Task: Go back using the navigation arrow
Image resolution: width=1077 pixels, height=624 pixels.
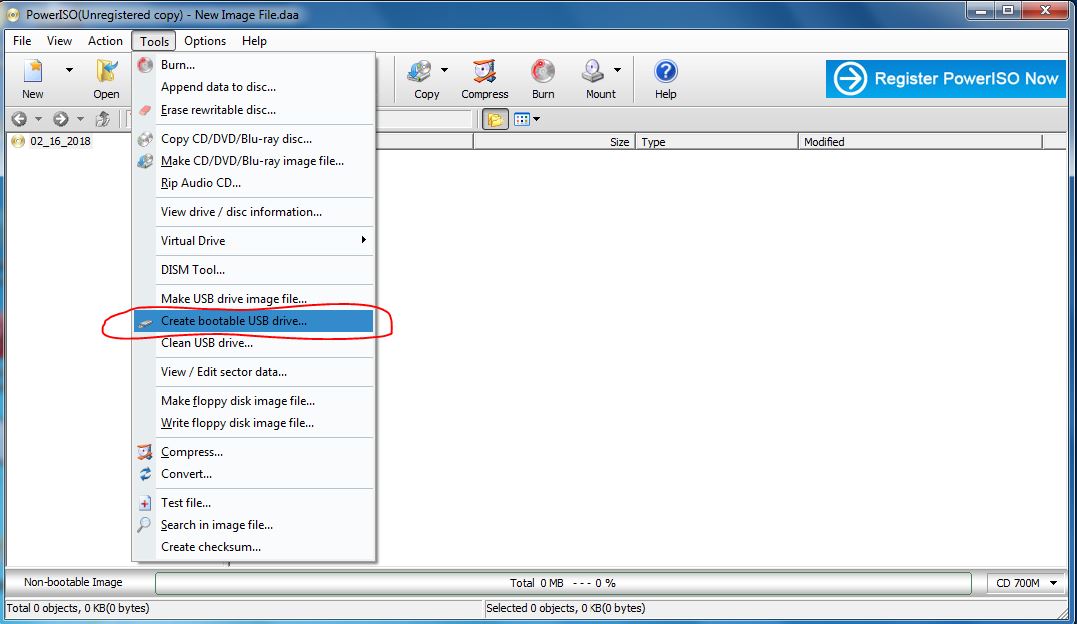Action: click(18, 118)
